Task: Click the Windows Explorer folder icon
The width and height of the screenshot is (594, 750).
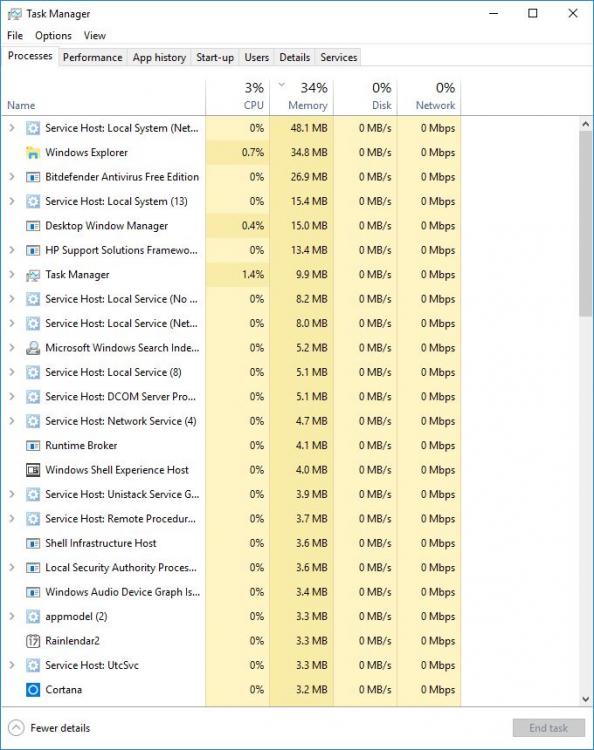Action: pos(33,153)
